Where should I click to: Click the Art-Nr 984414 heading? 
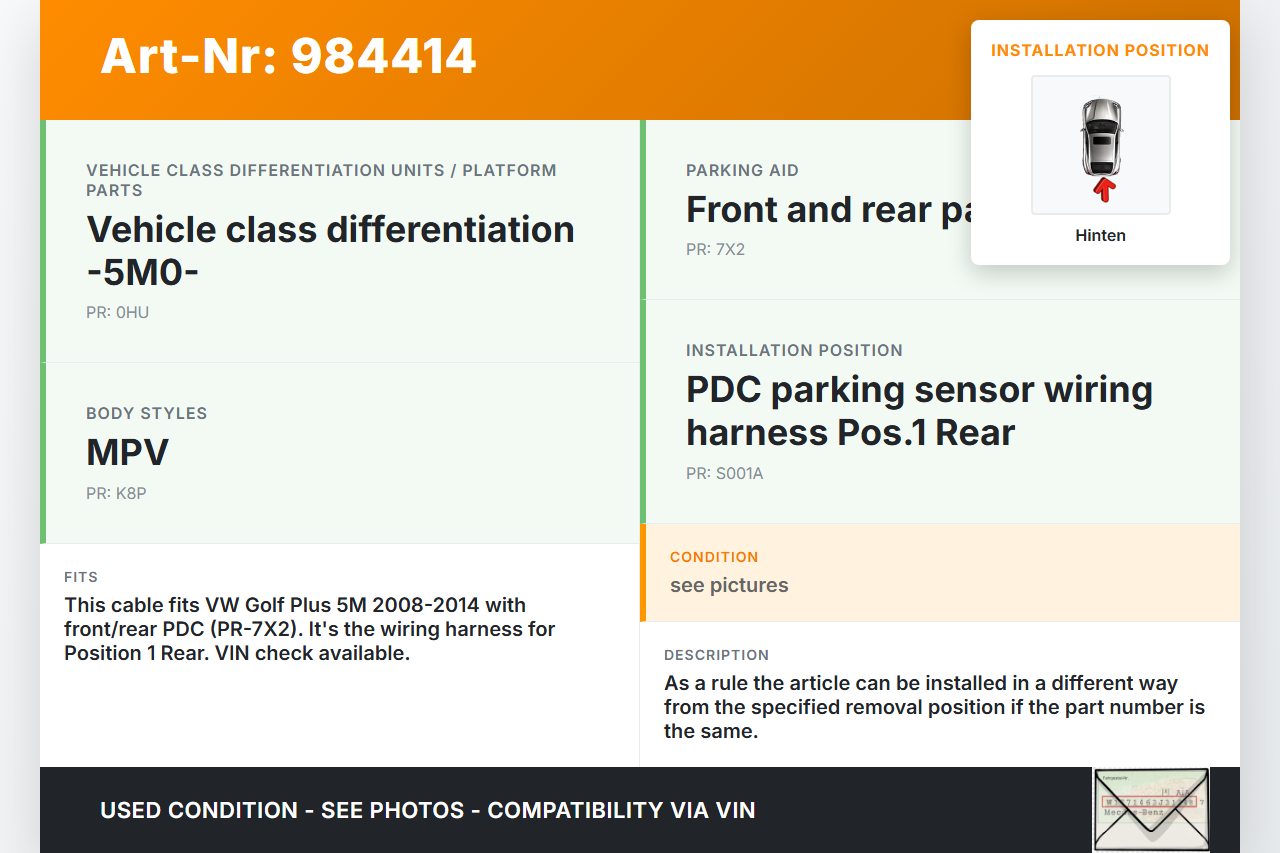pos(288,57)
